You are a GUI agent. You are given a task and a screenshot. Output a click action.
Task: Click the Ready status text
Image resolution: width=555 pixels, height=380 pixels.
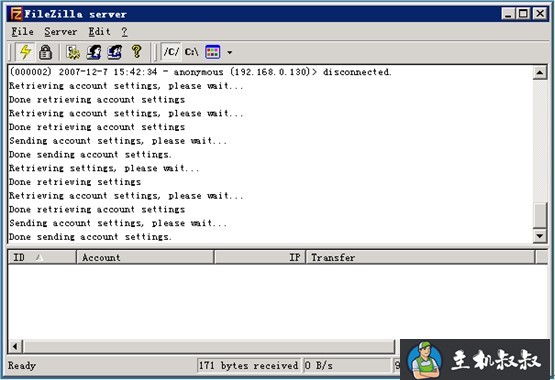(22, 365)
